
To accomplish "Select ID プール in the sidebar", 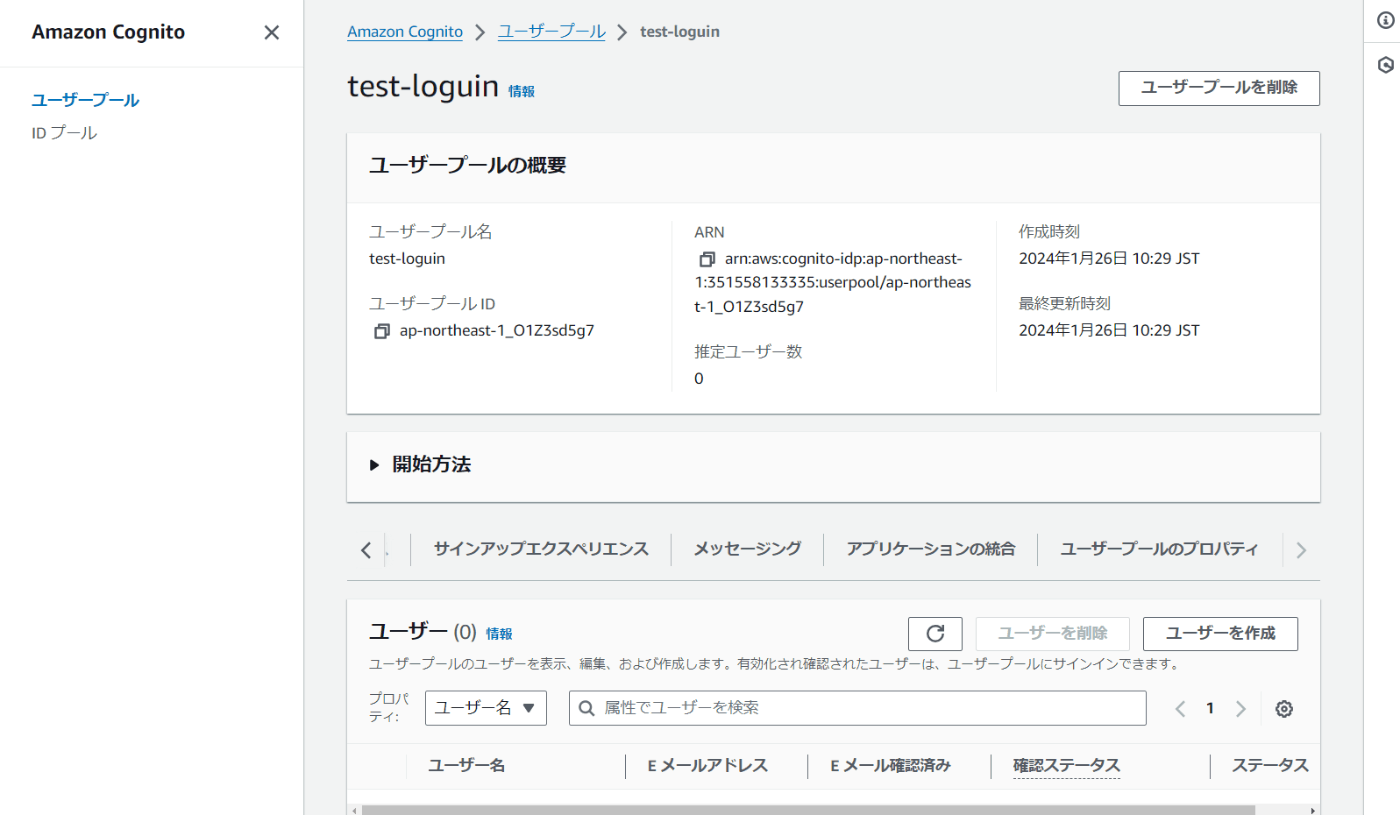I will (65, 133).
